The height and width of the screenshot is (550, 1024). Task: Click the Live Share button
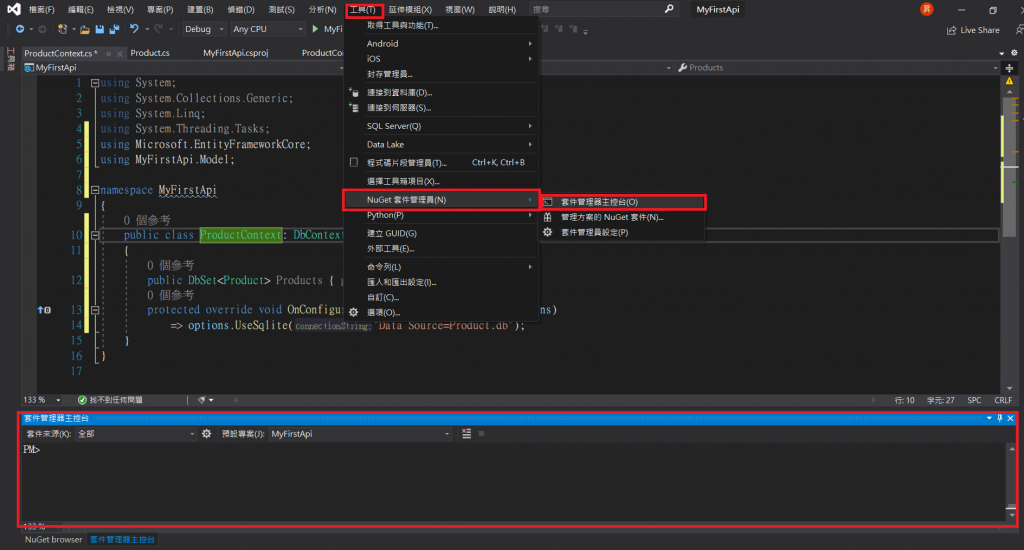click(973, 30)
